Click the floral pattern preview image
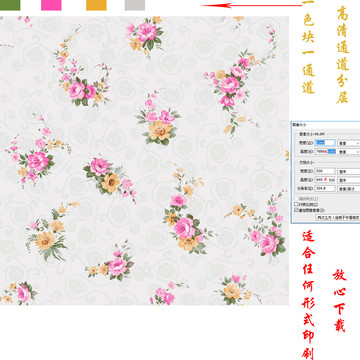Image resolution: width=360 pixels, height=360 pixels. [144, 160]
